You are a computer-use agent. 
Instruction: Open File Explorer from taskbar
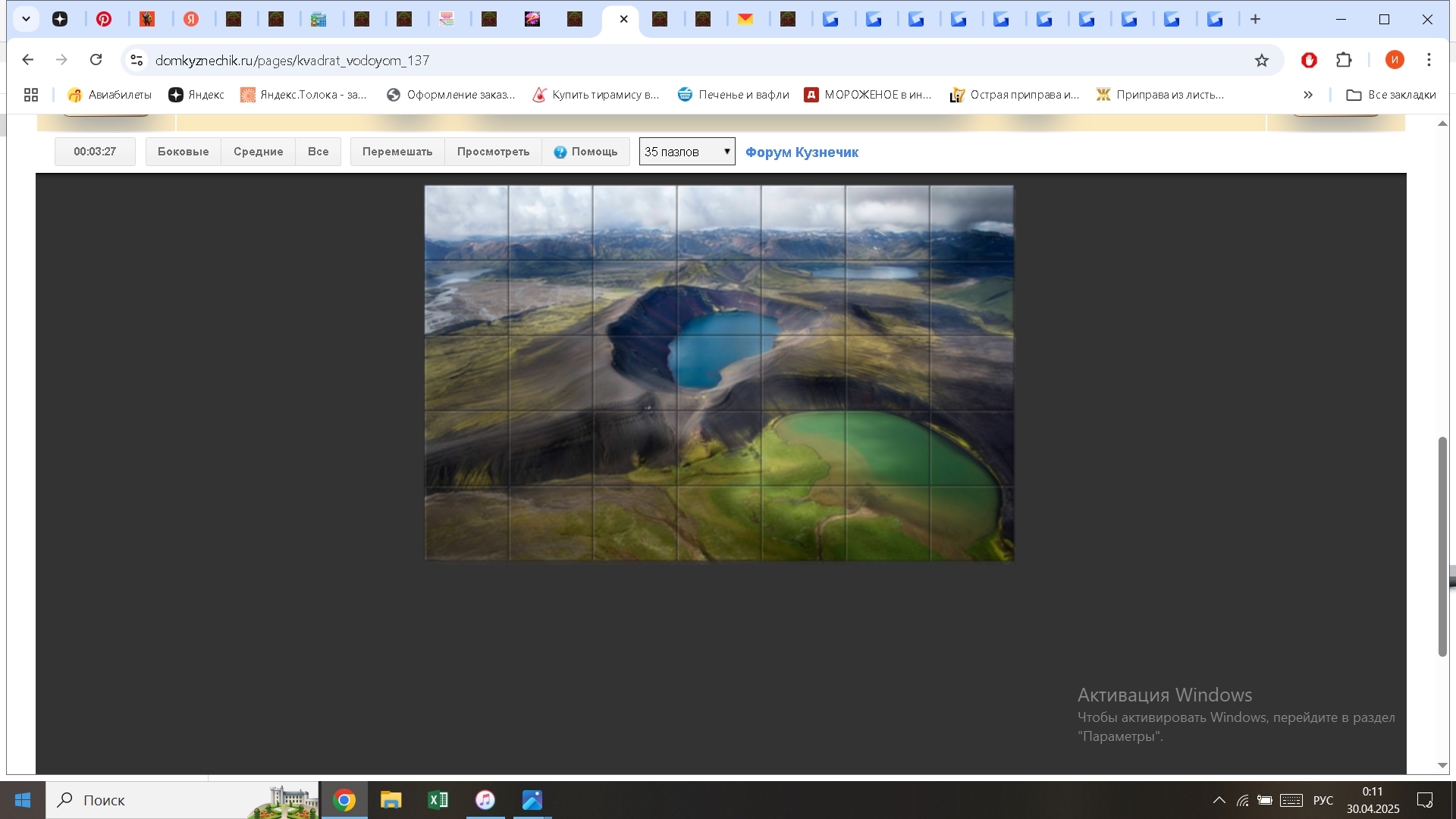point(391,800)
